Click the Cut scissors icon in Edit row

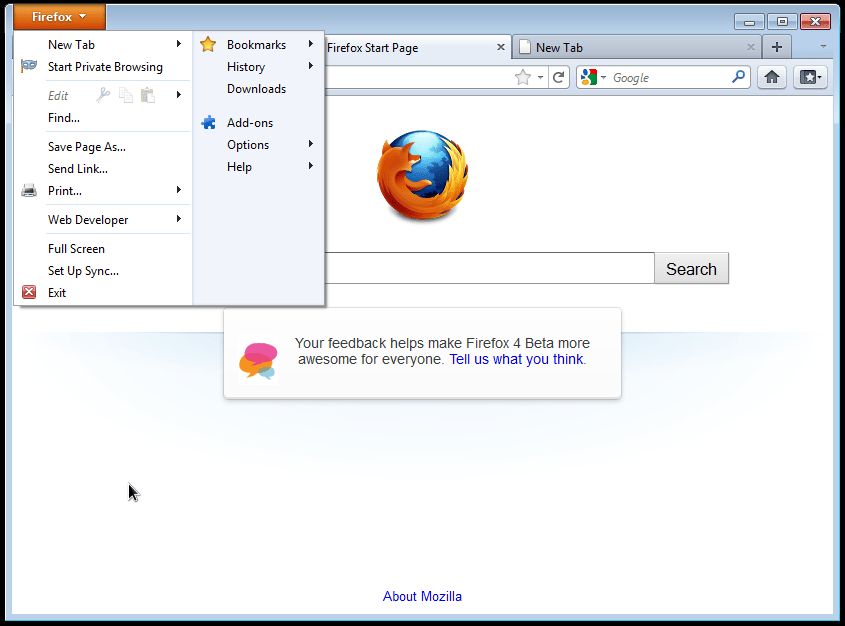point(103,95)
